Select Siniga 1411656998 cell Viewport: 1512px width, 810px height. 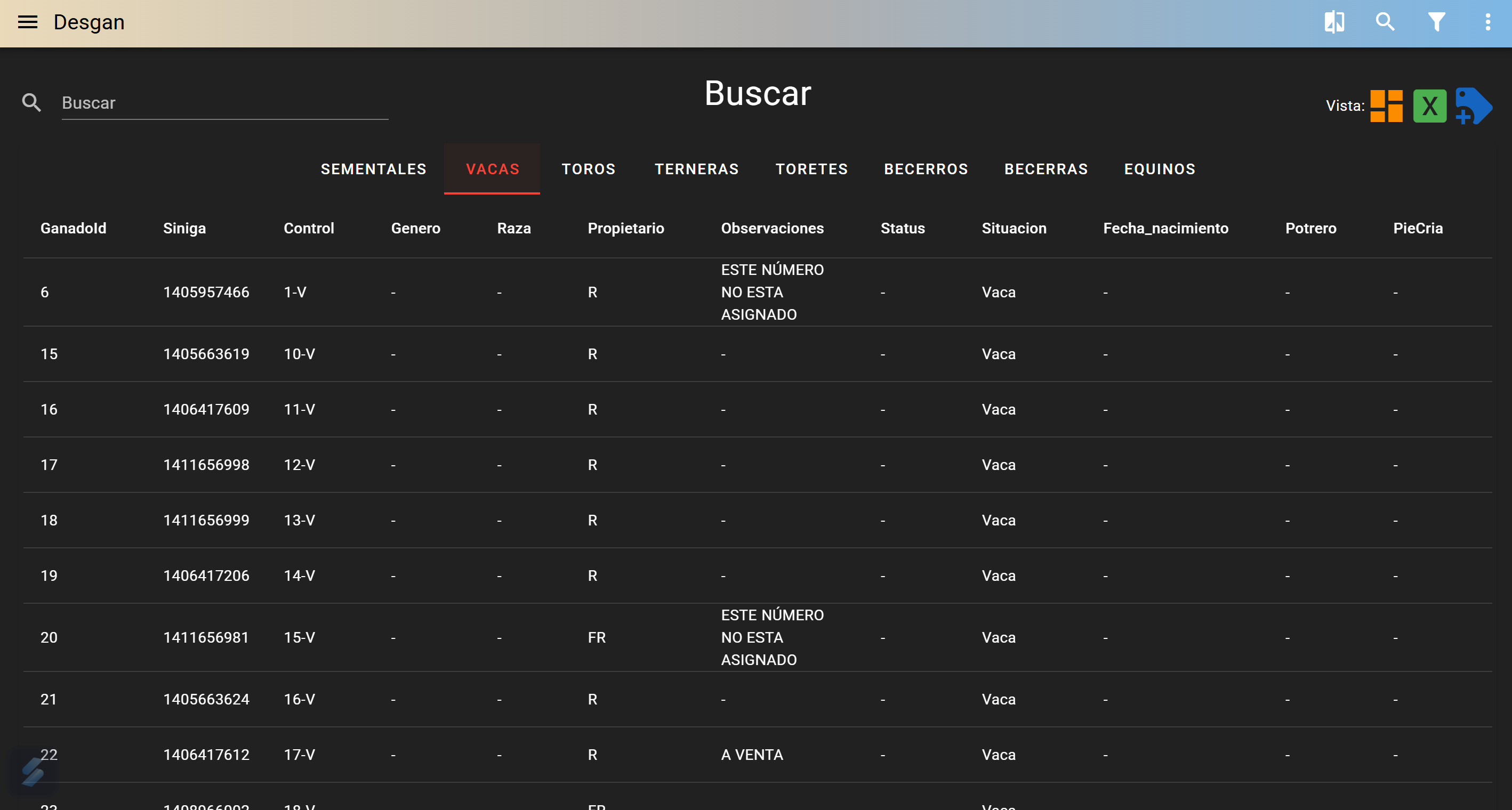click(206, 465)
